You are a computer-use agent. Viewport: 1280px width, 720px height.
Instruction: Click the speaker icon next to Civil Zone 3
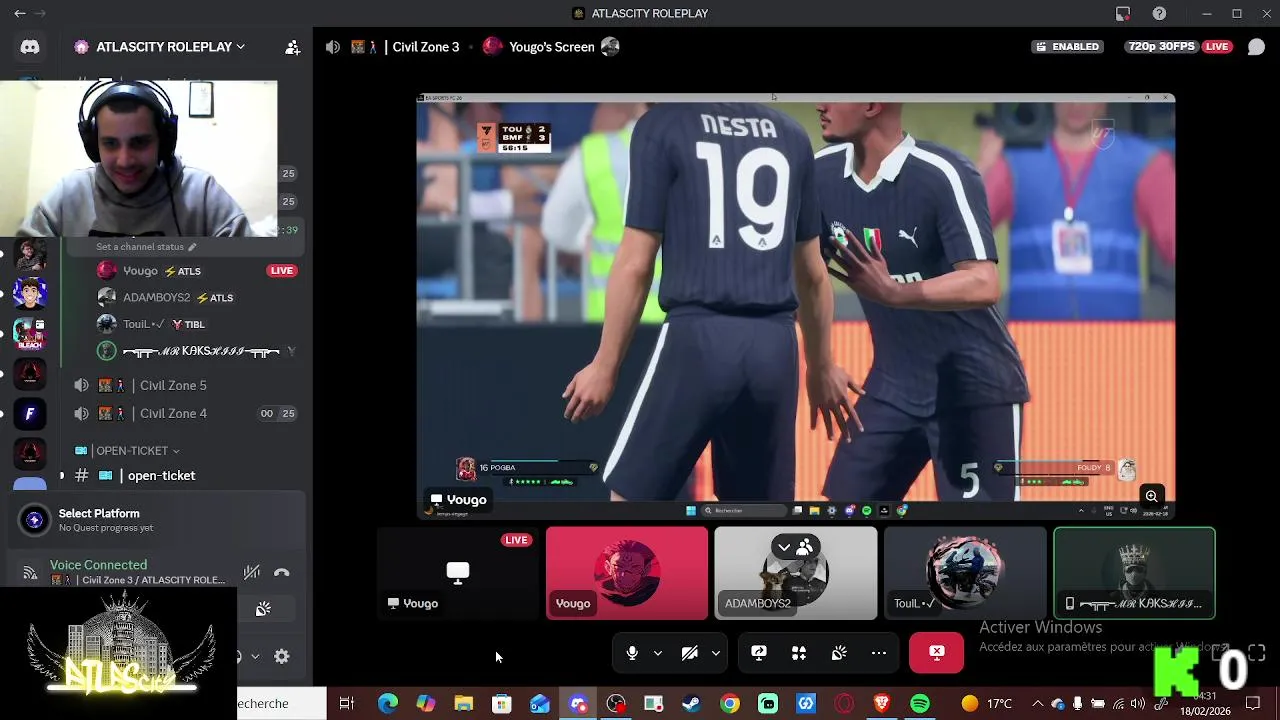[x=333, y=47]
